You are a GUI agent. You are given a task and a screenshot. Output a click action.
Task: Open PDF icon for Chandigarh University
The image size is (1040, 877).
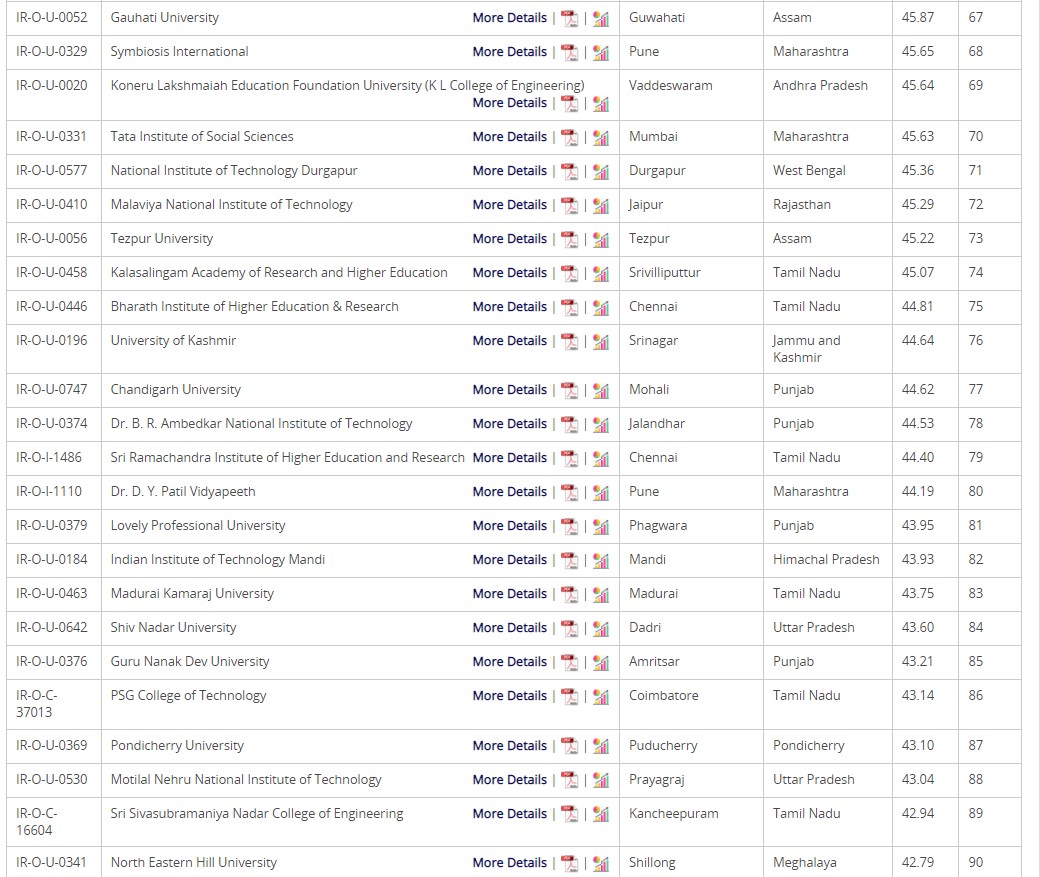click(569, 391)
